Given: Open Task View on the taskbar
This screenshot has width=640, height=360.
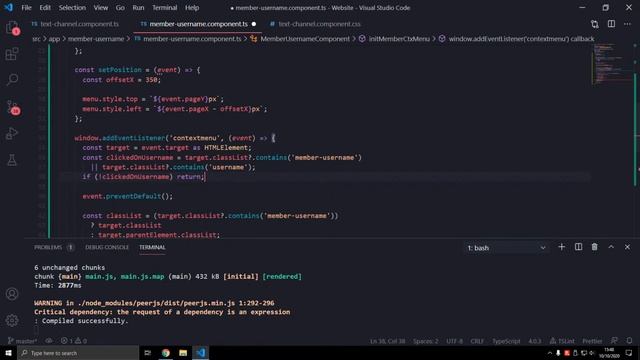Looking at the screenshot, I should [x=148, y=353].
